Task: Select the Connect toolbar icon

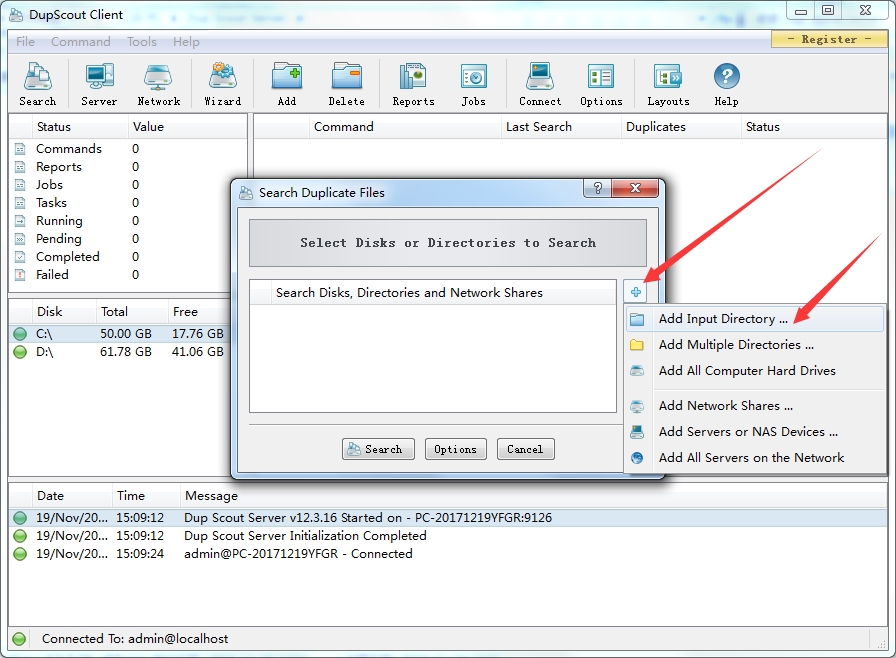Action: pos(539,85)
